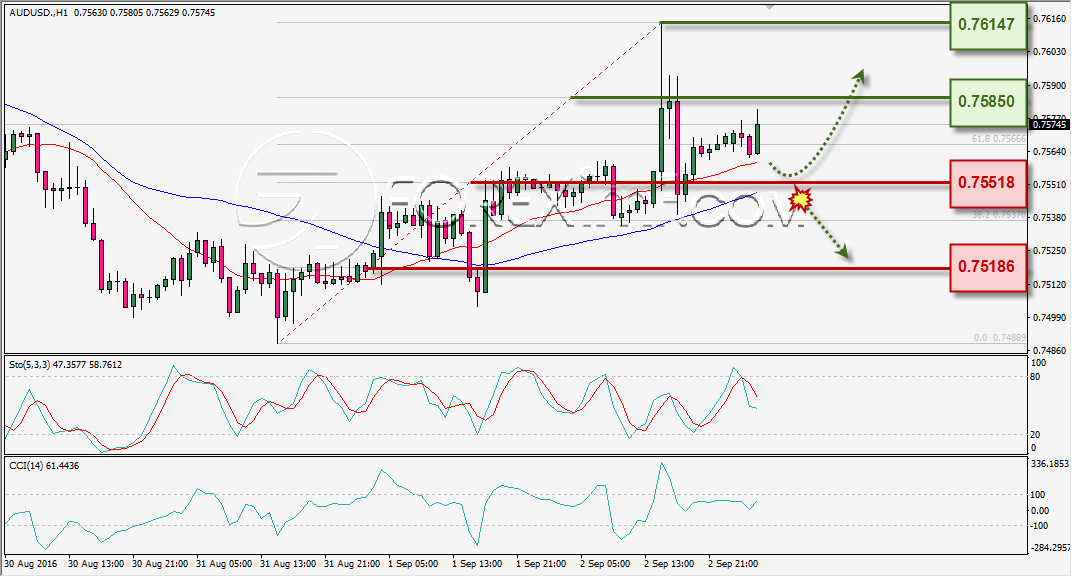Select the 0.75850 green resistance label
Image resolution: width=1072 pixels, height=577 pixels.
(988, 103)
